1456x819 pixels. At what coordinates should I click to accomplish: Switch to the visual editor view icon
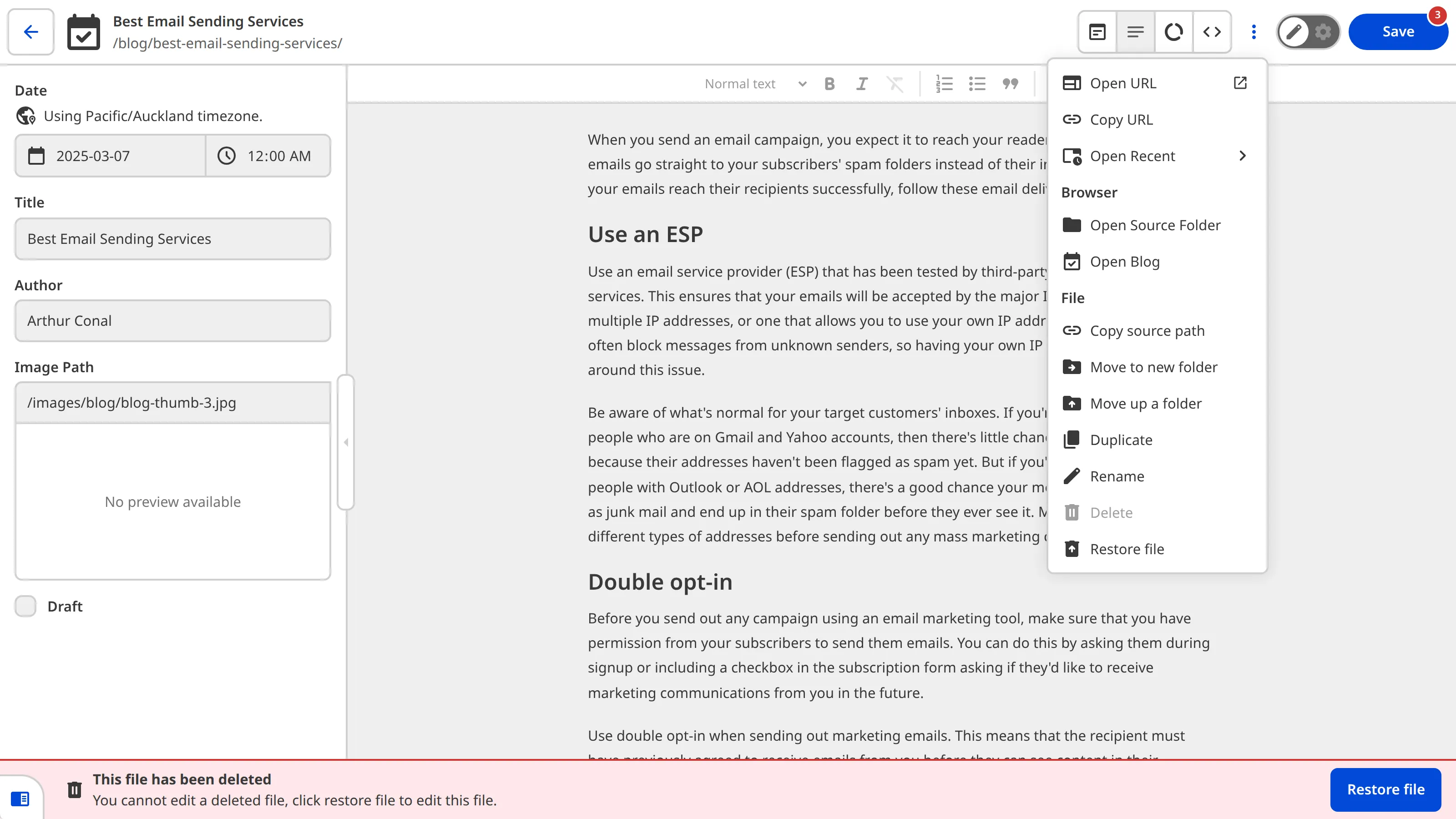(1097, 32)
